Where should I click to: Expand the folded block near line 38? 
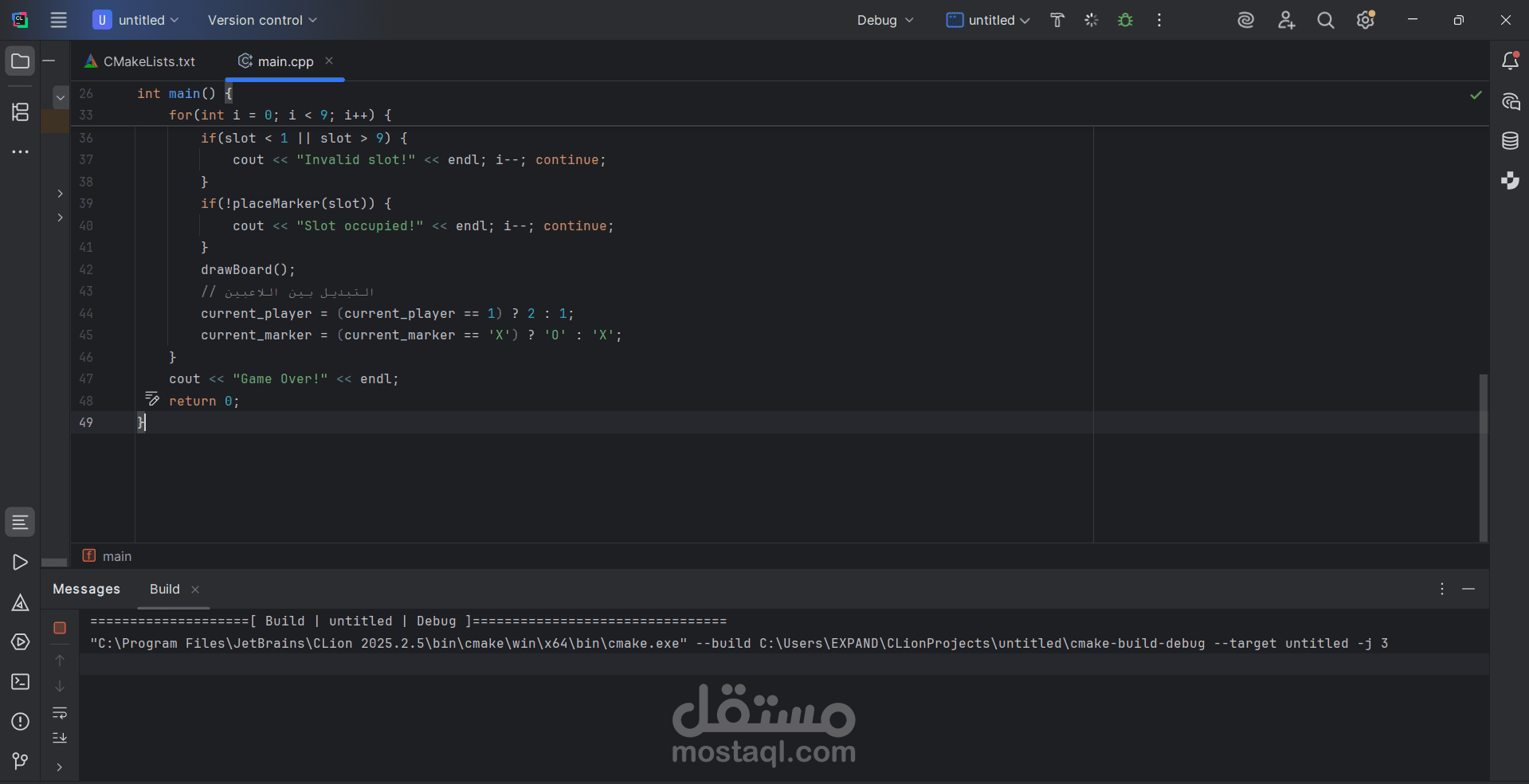click(x=60, y=194)
